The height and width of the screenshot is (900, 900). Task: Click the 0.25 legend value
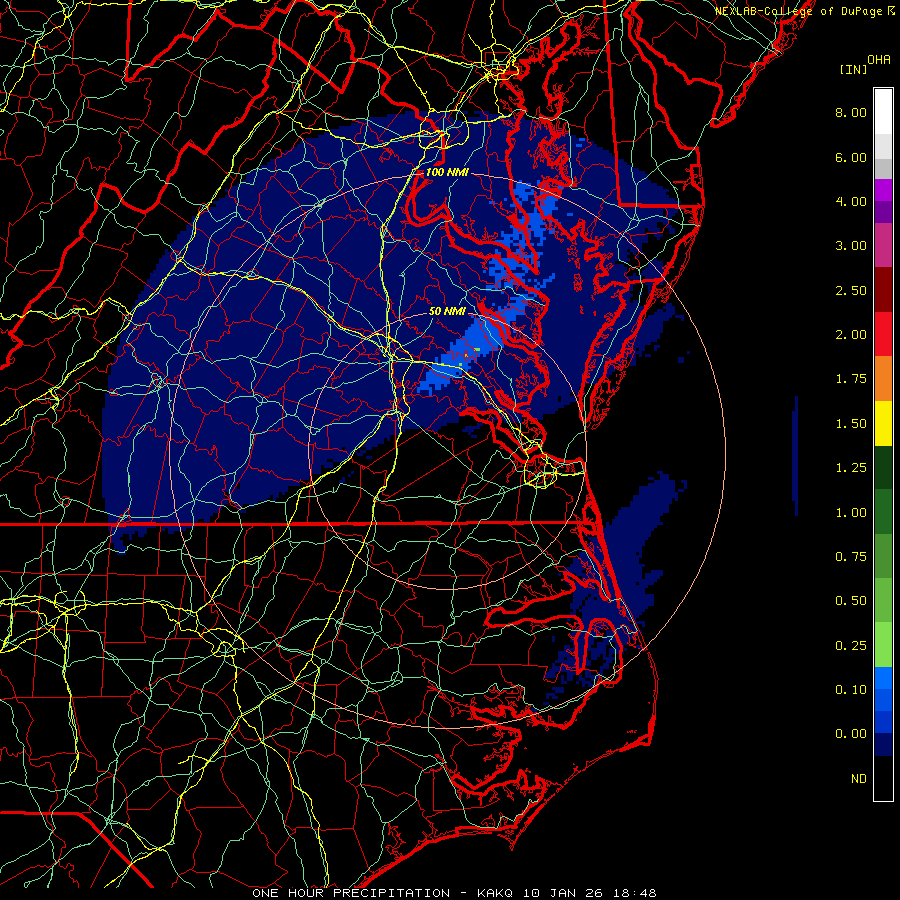click(851, 646)
